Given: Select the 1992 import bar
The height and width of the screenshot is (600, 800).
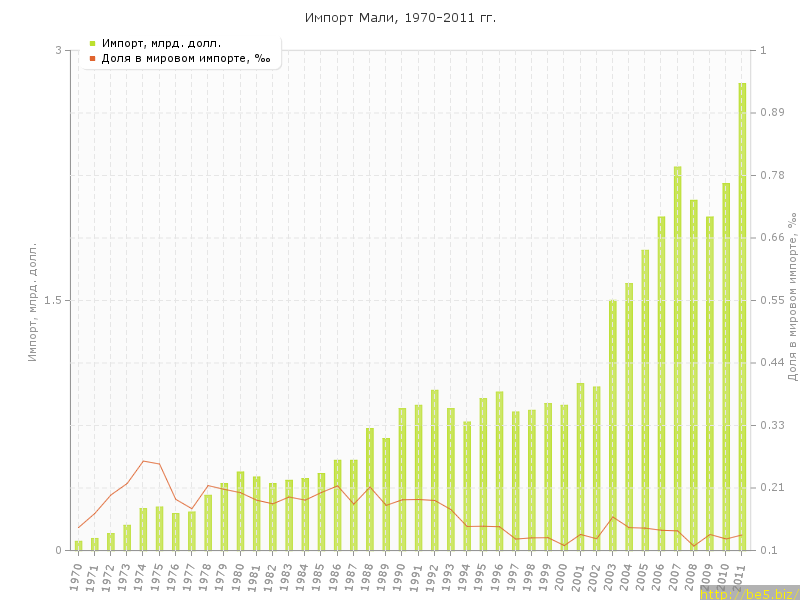Looking at the screenshot, I should point(435,470).
